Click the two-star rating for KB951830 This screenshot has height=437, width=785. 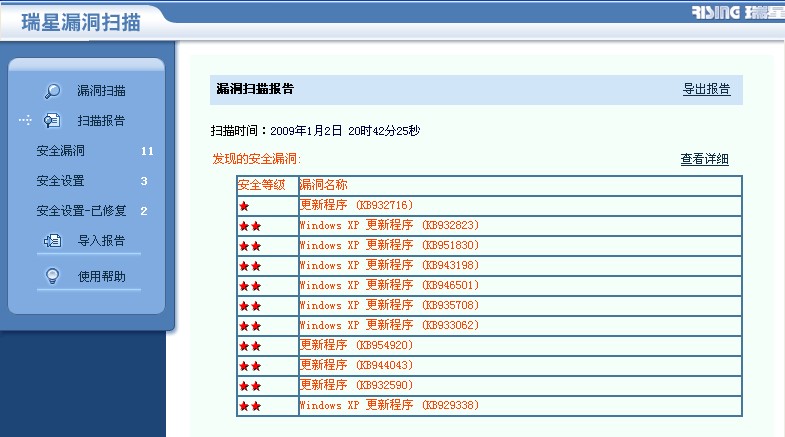(250, 246)
